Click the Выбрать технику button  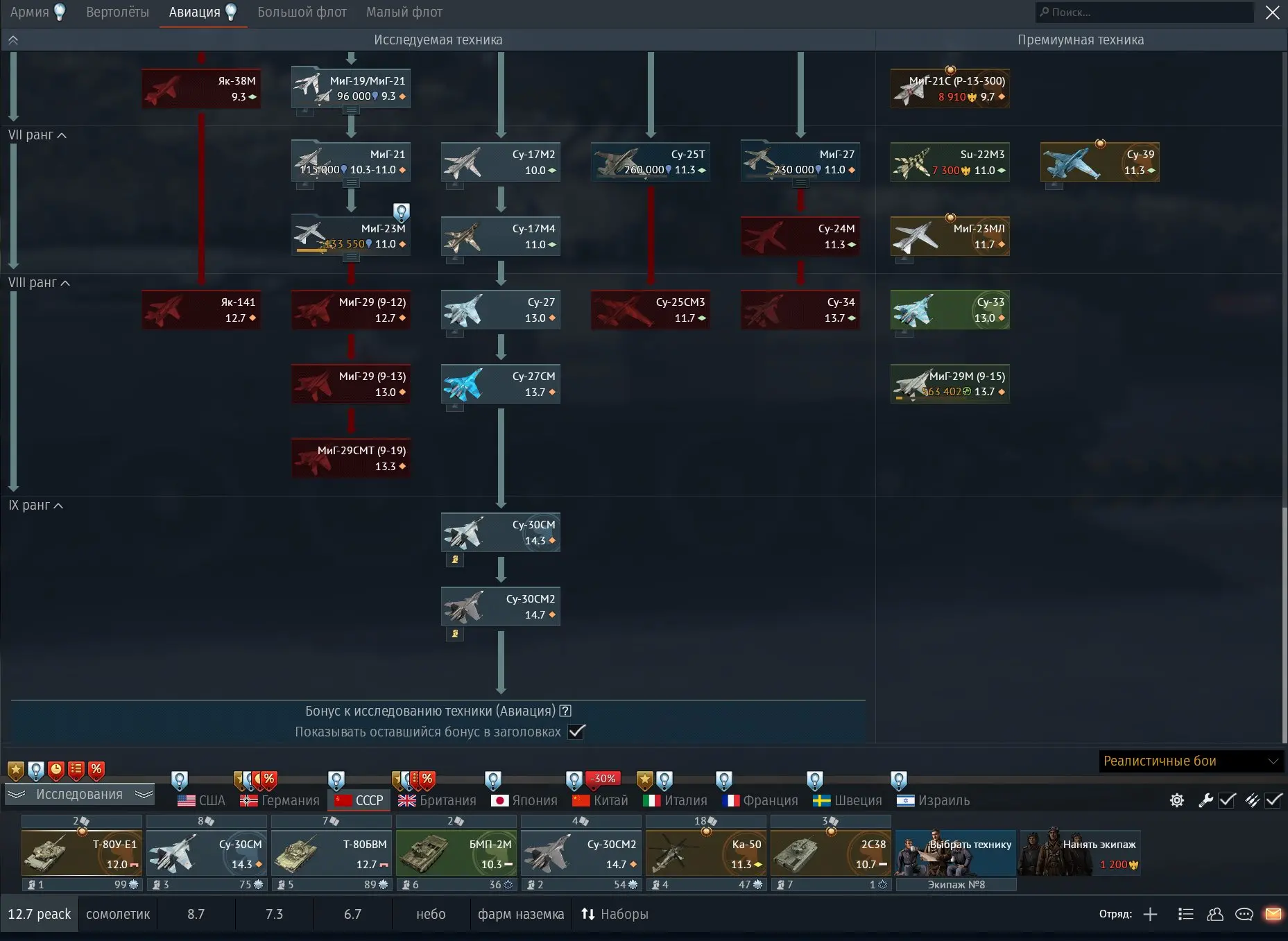956,853
